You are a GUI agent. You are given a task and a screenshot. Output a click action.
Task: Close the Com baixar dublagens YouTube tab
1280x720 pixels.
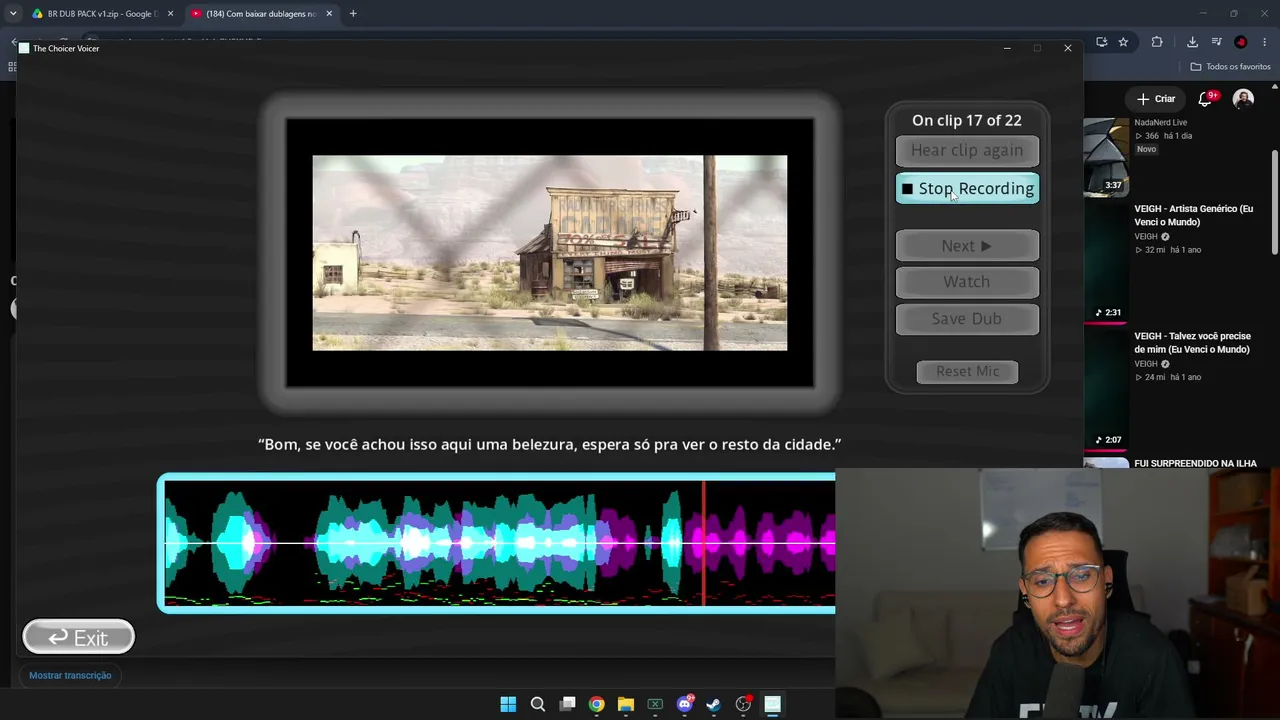[x=329, y=14]
